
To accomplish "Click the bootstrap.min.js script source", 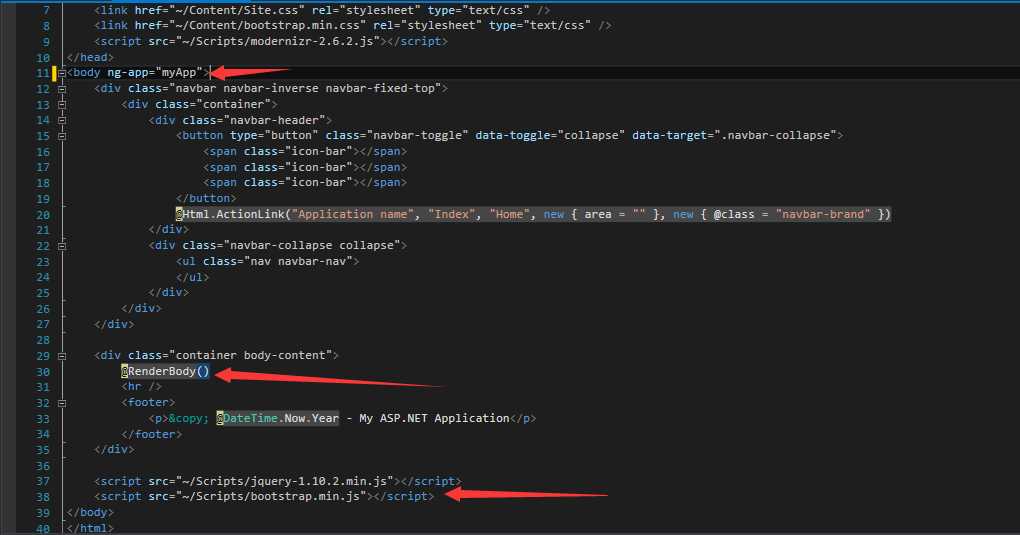I will [271, 496].
